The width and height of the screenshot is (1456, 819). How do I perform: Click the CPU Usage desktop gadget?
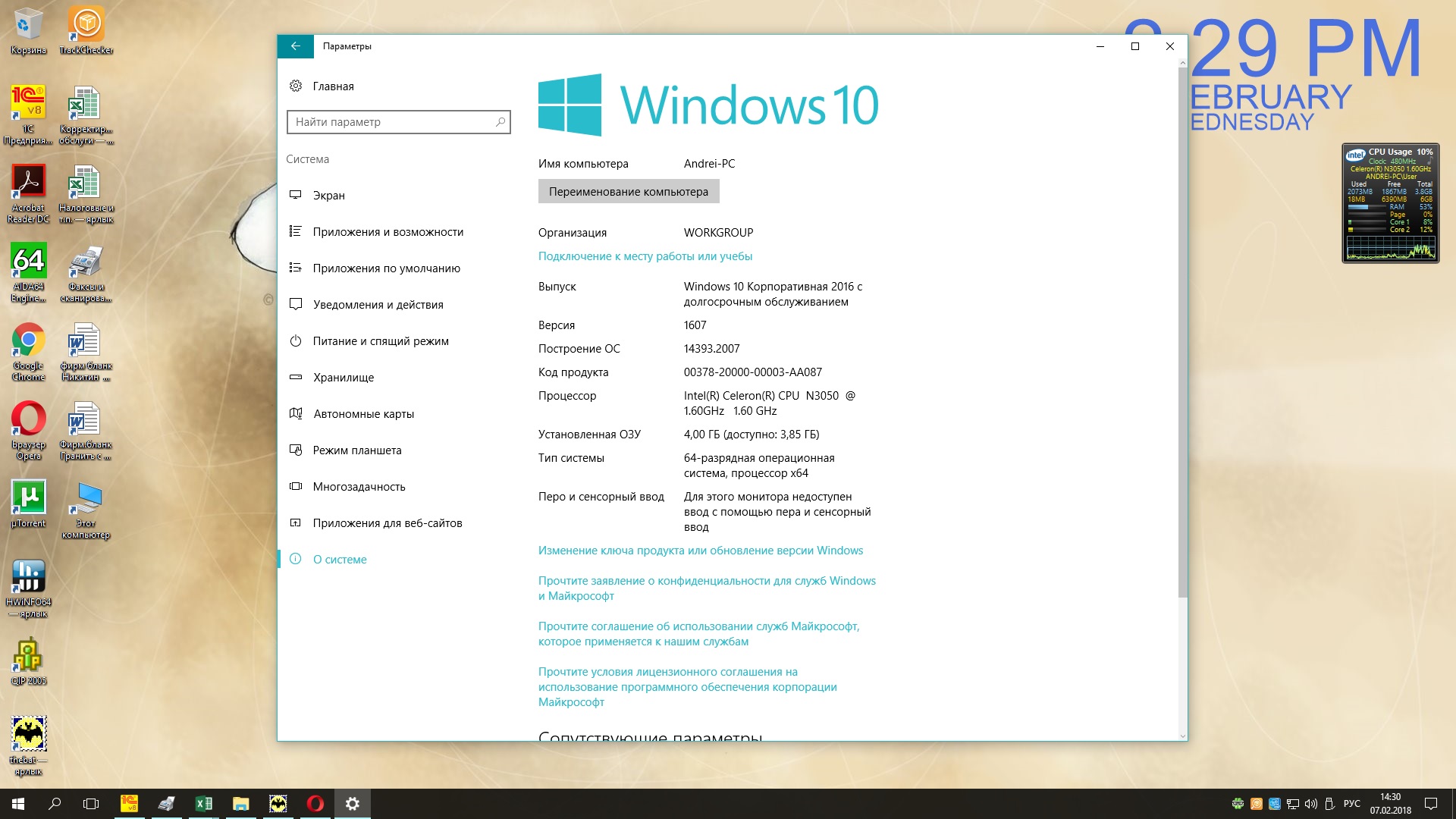pyautogui.click(x=1390, y=203)
